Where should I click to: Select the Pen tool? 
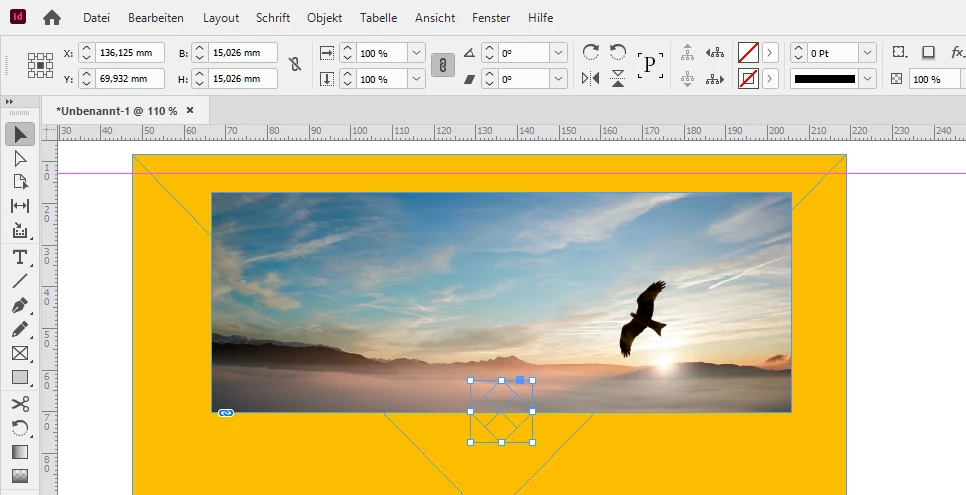coord(20,306)
